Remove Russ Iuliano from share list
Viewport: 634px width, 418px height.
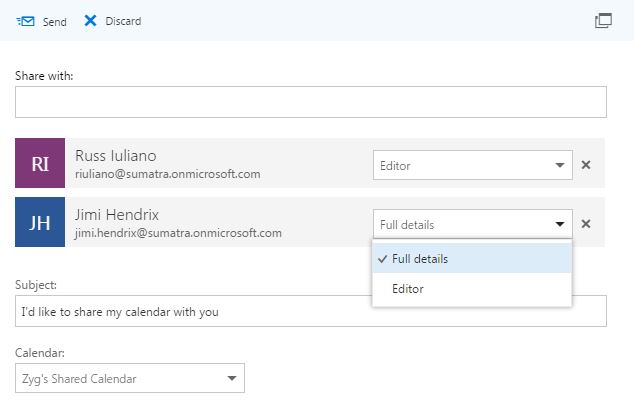click(x=586, y=165)
